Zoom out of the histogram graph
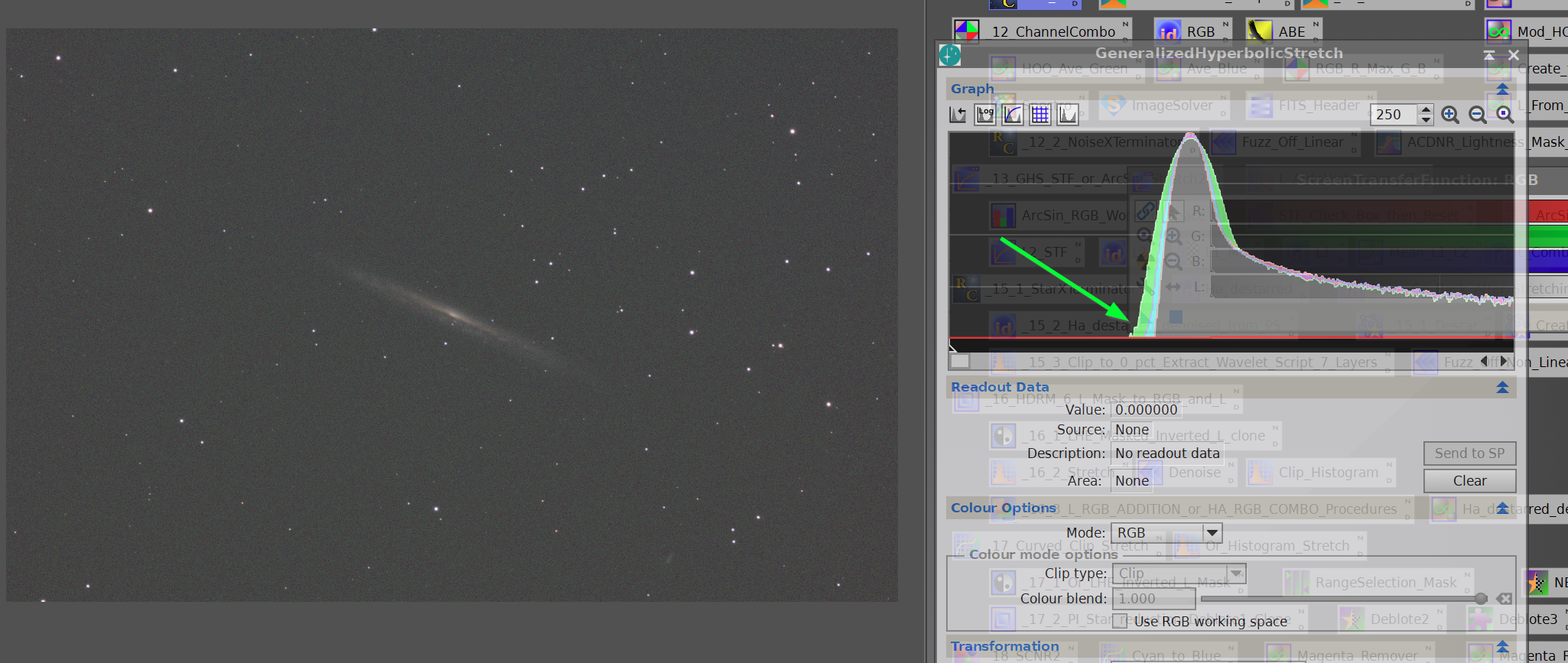Image resolution: width=1568 pixels, height=663 pixels. click(1477, 115)
